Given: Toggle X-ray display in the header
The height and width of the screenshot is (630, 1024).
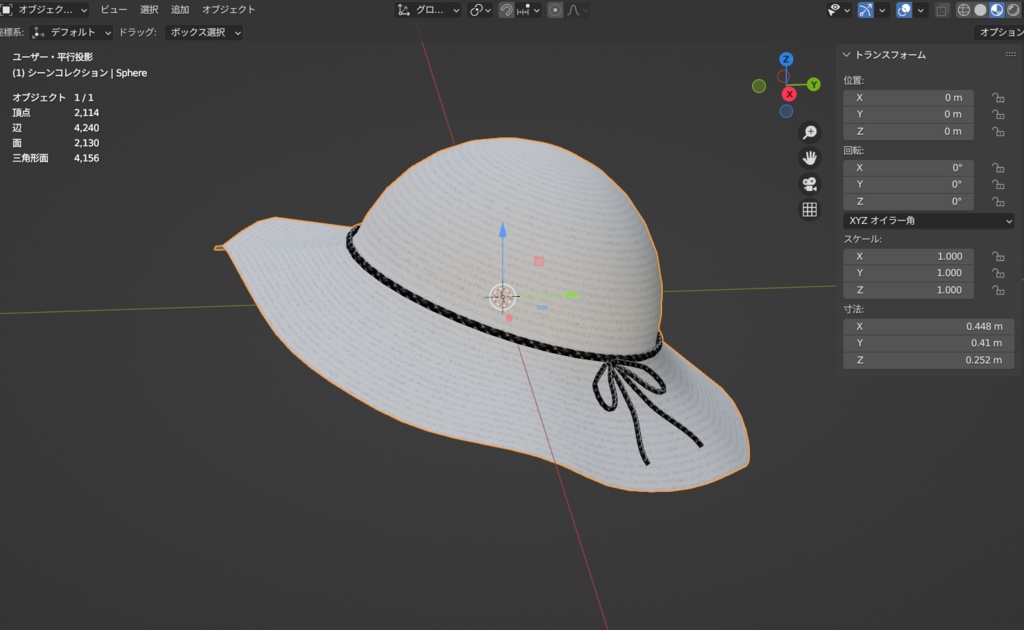Looking at the screenshot, I should click(x=942, y=10).
